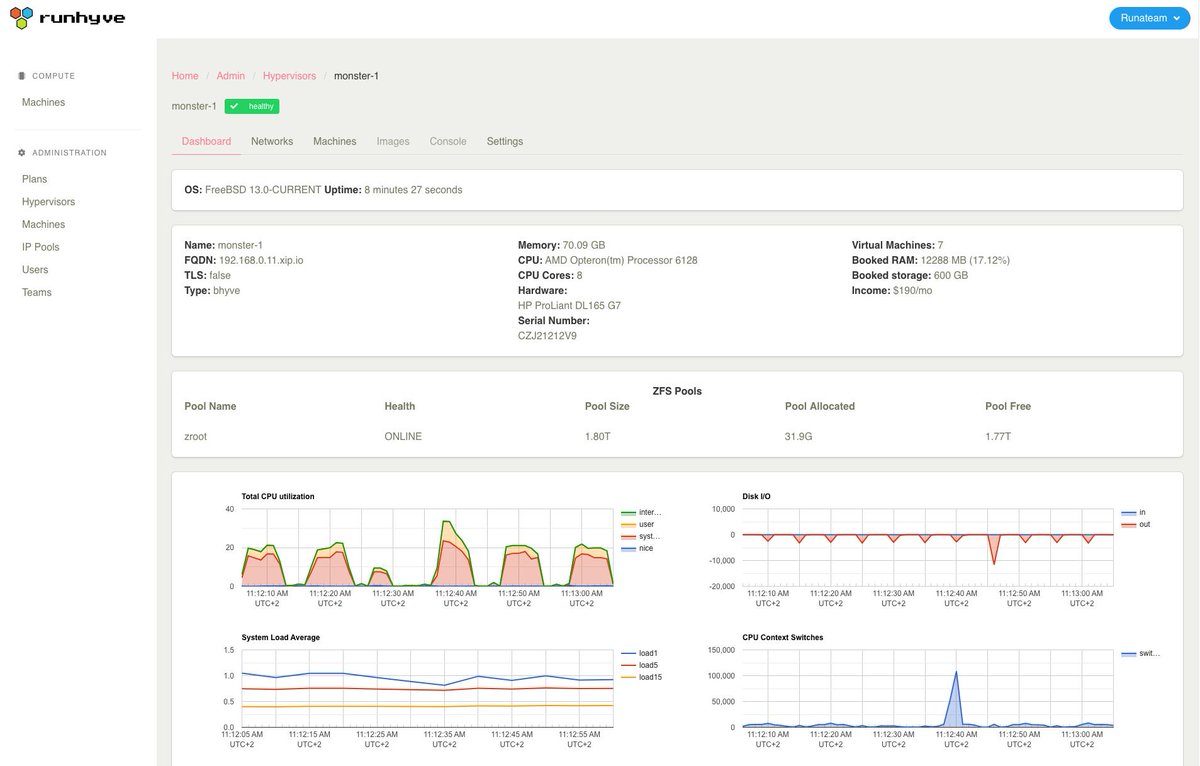Click the Pool Allocated column header
1200x766 pixels.
tap(820, 407)
